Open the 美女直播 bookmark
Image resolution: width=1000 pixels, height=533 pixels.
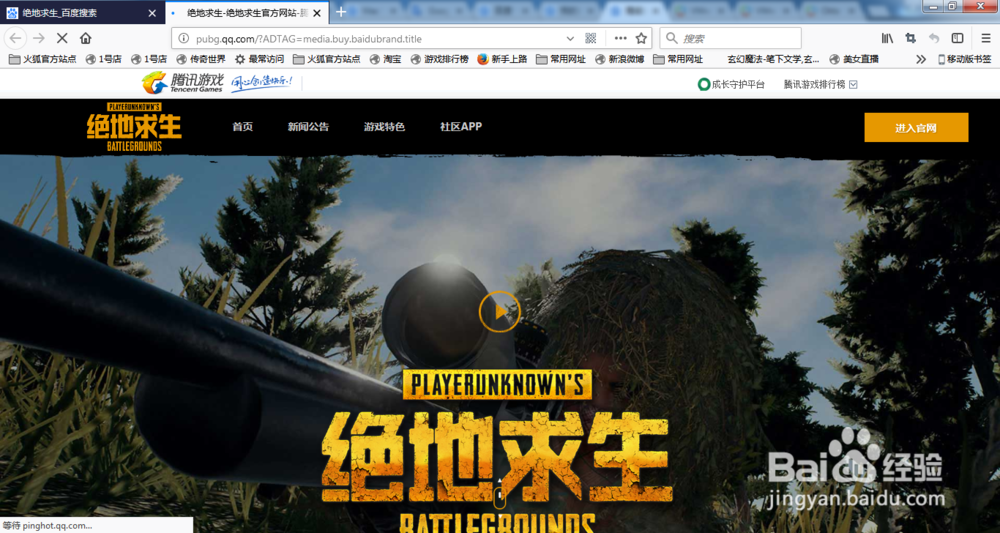(x=854, y=59)
